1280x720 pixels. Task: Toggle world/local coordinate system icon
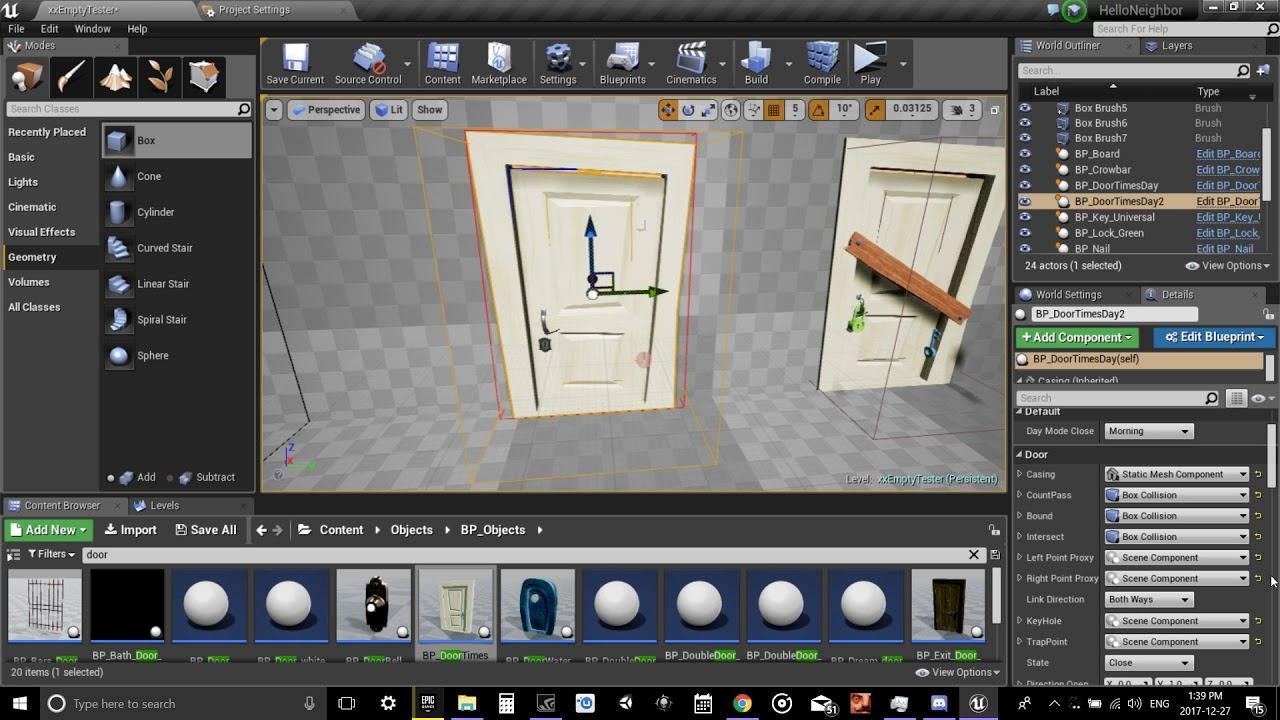pyautogui.click(x=731, y=110)
